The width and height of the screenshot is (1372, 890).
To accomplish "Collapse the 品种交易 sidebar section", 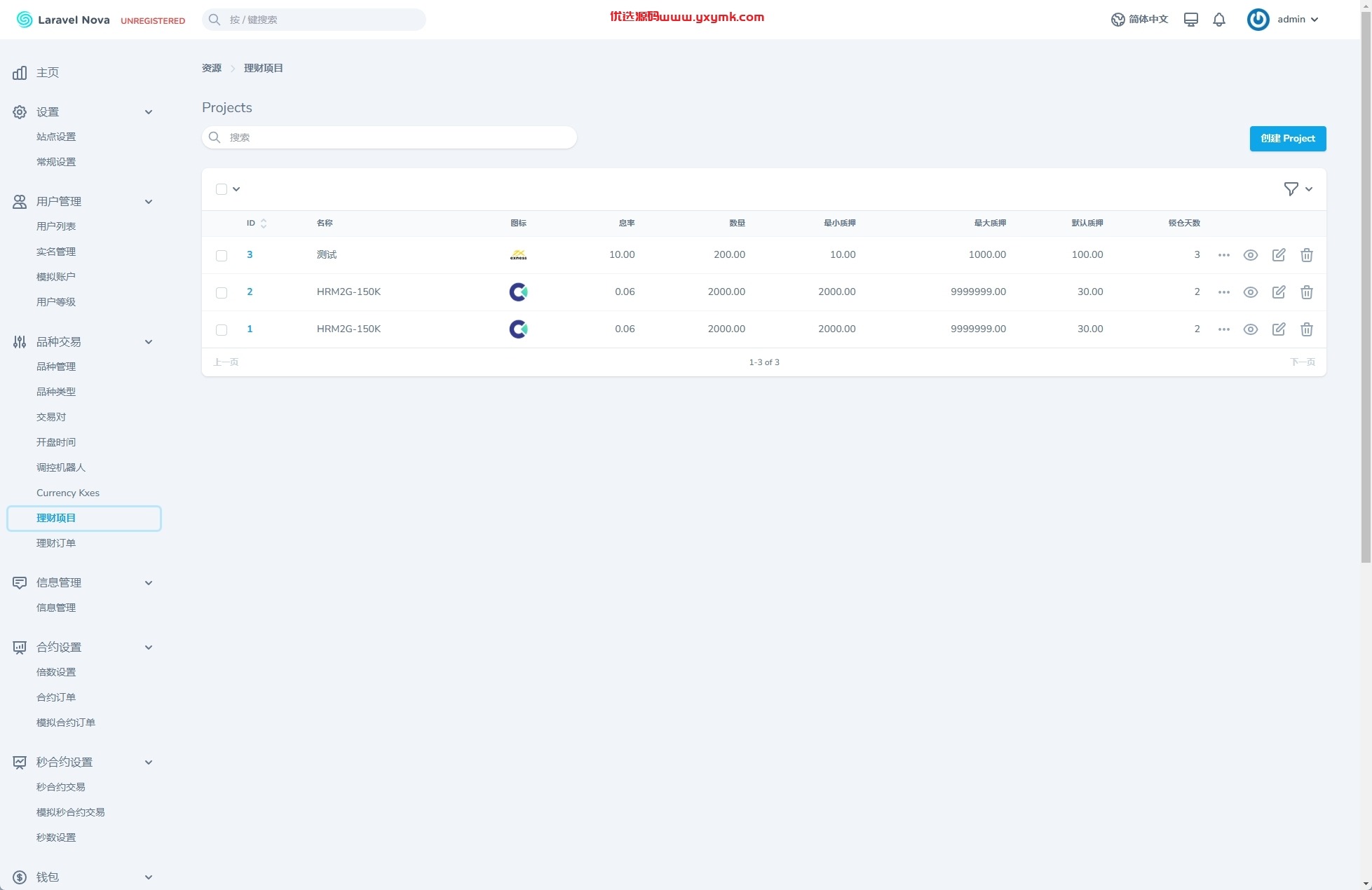I will [149, 342].
